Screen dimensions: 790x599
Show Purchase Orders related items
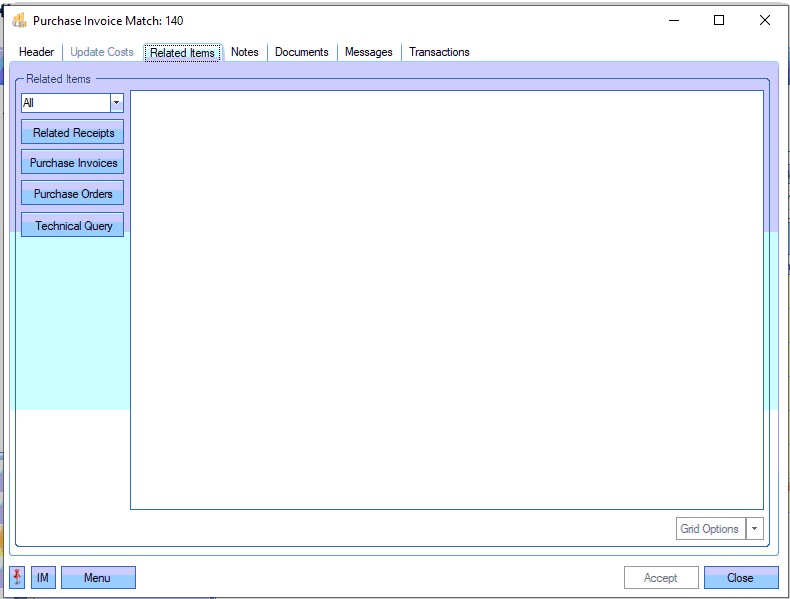click(x=73, y=193)
